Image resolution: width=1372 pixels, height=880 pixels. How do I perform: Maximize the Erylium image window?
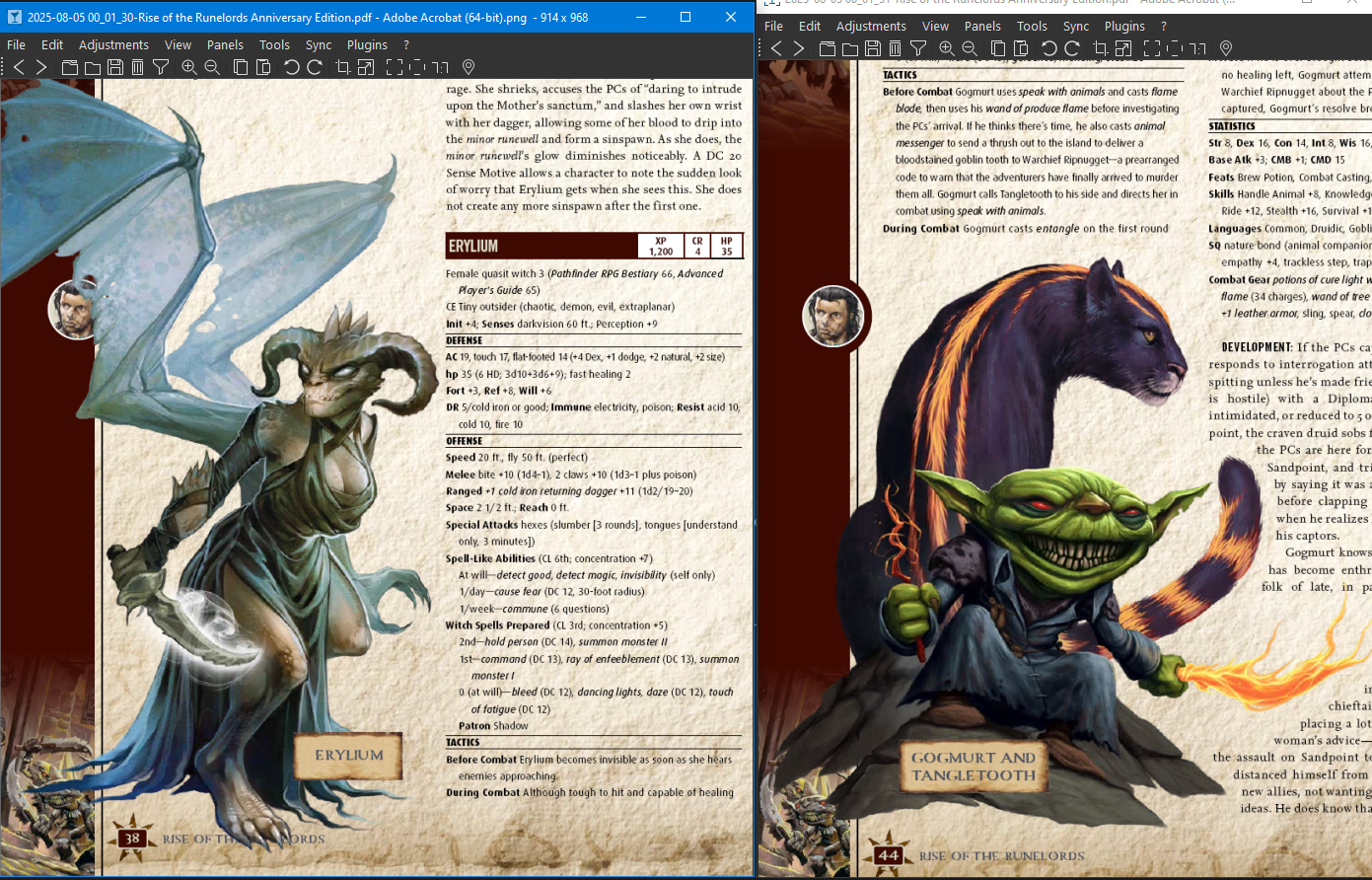[686, 17]
